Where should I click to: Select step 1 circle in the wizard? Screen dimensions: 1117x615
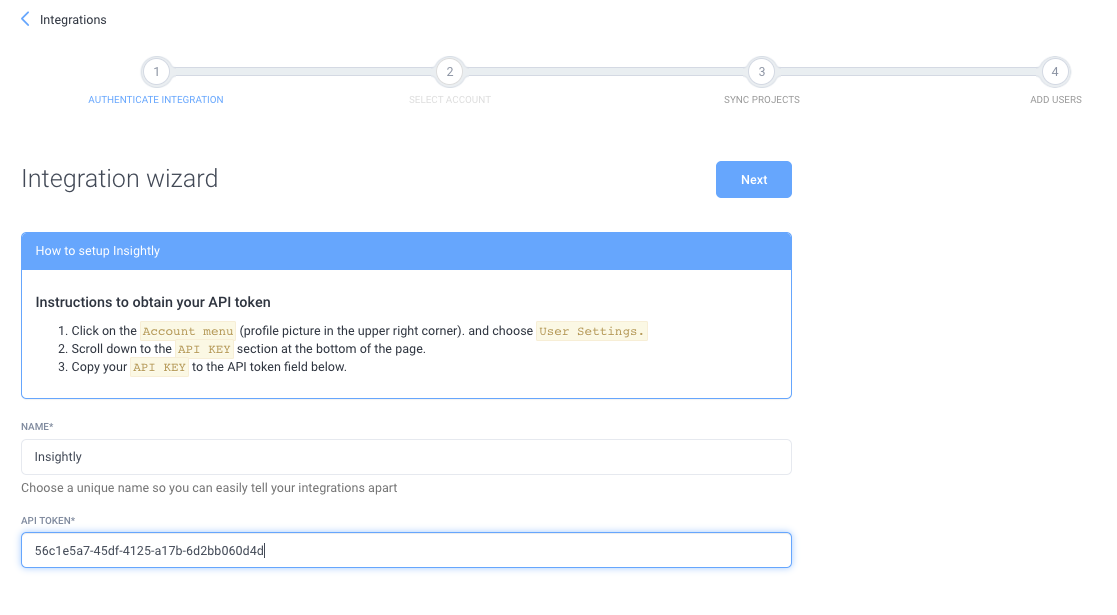[156, 71]
